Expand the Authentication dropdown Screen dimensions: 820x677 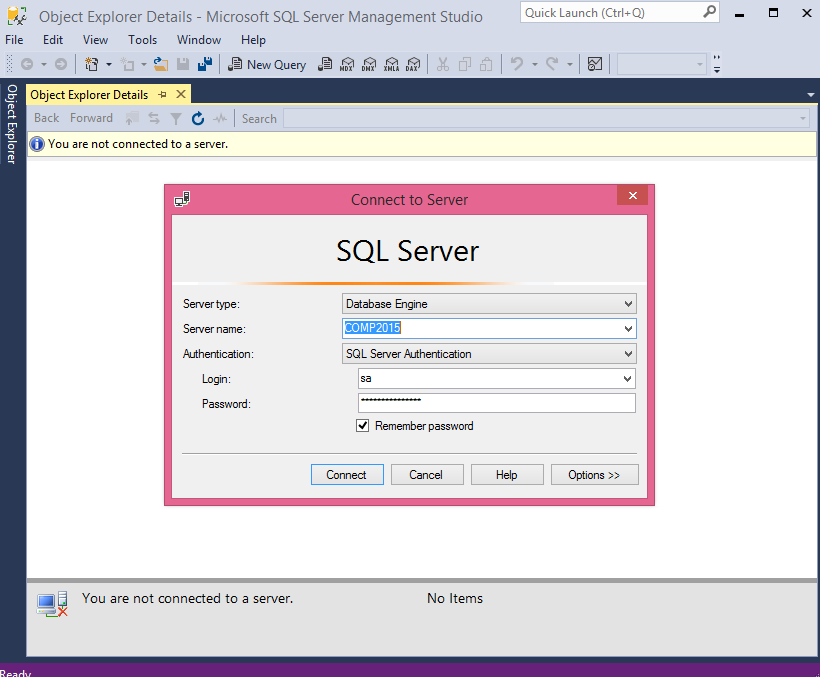coord(628,354)
